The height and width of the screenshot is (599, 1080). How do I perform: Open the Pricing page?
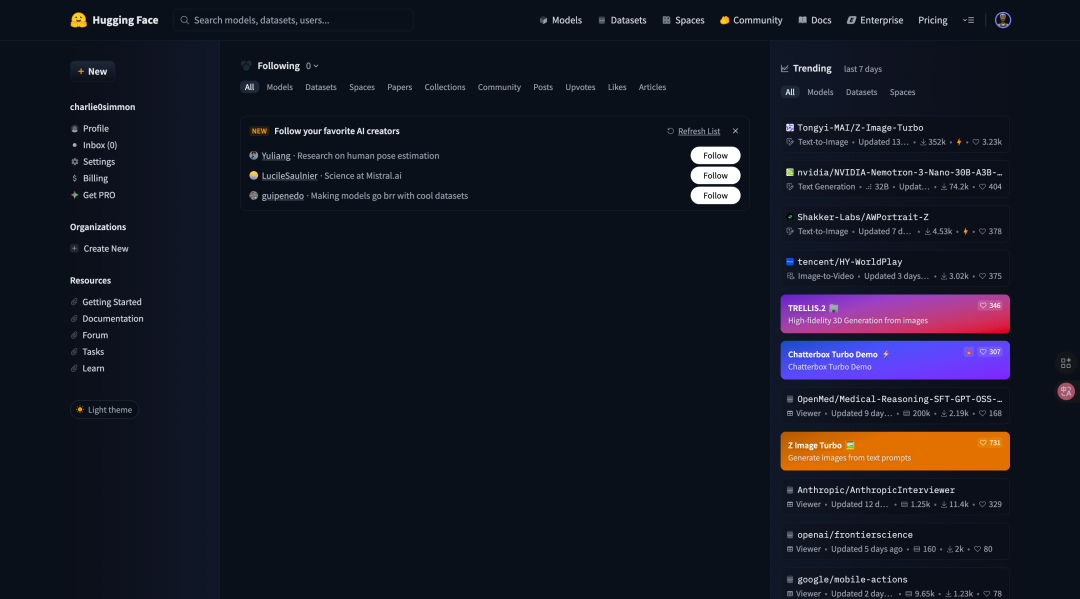[933, 20]
